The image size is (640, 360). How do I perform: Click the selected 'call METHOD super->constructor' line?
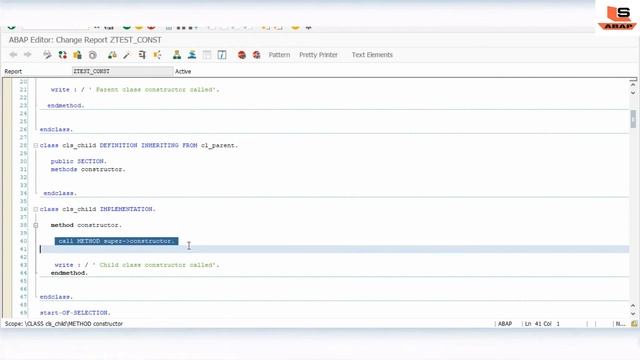(116, 241)
